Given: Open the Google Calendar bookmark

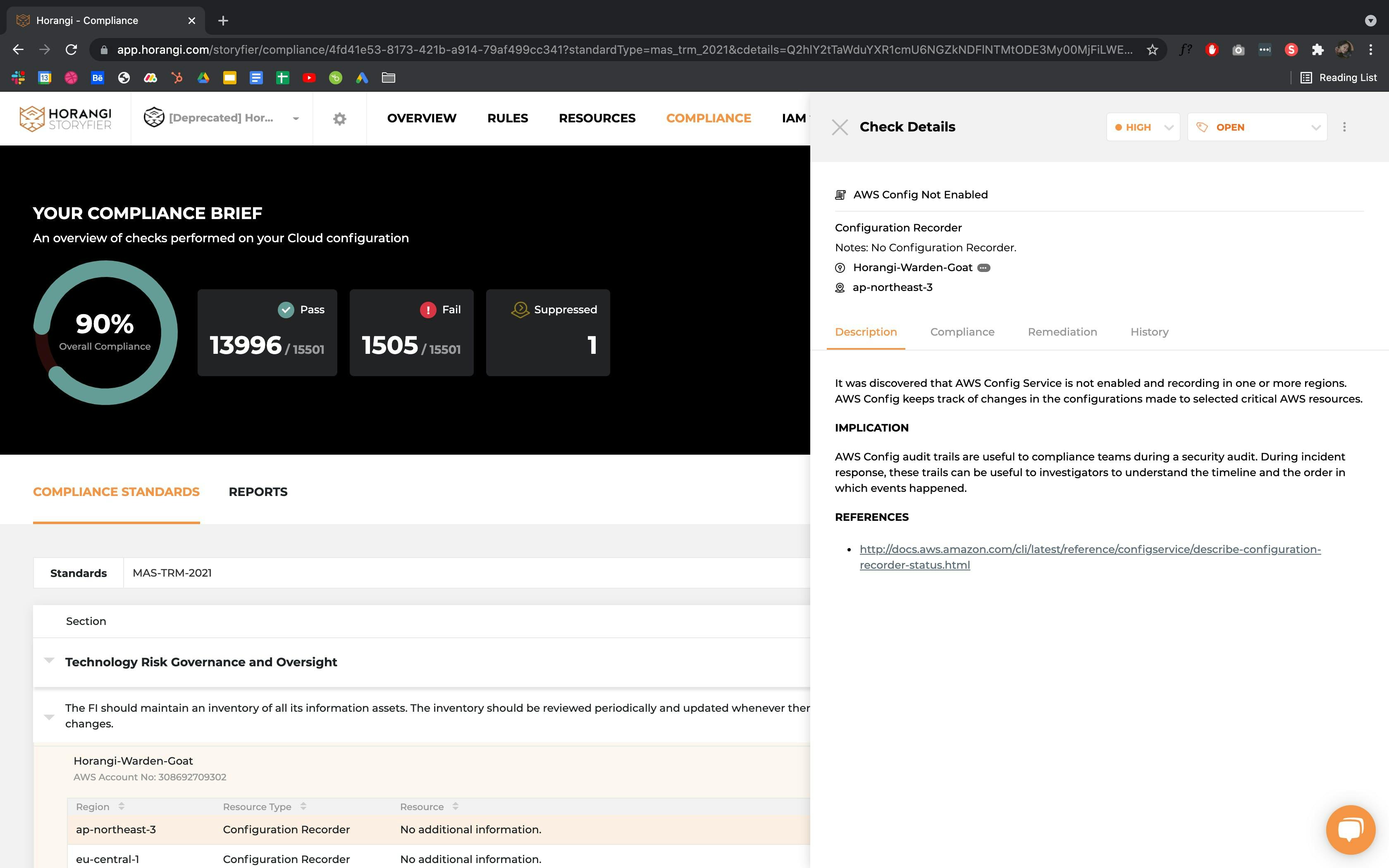Looking at the screenshot, I should [45, 78].
